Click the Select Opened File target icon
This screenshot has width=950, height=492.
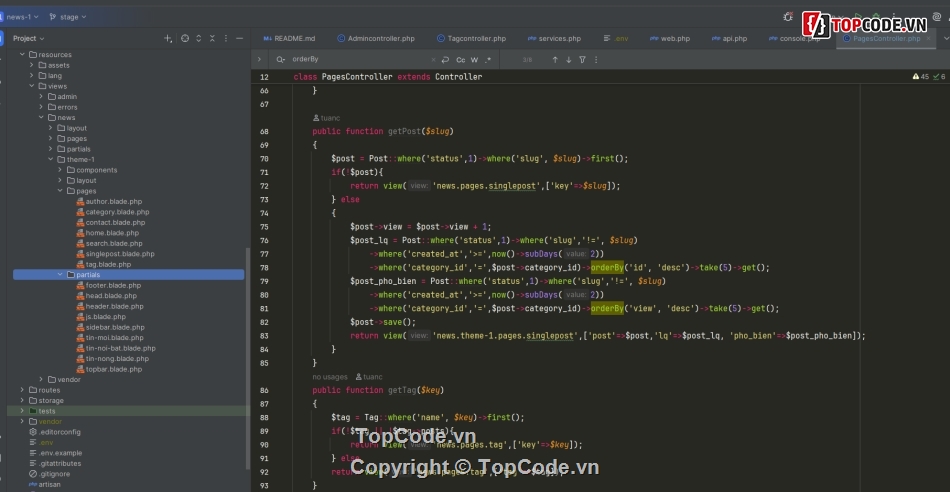tap(185, 38)
